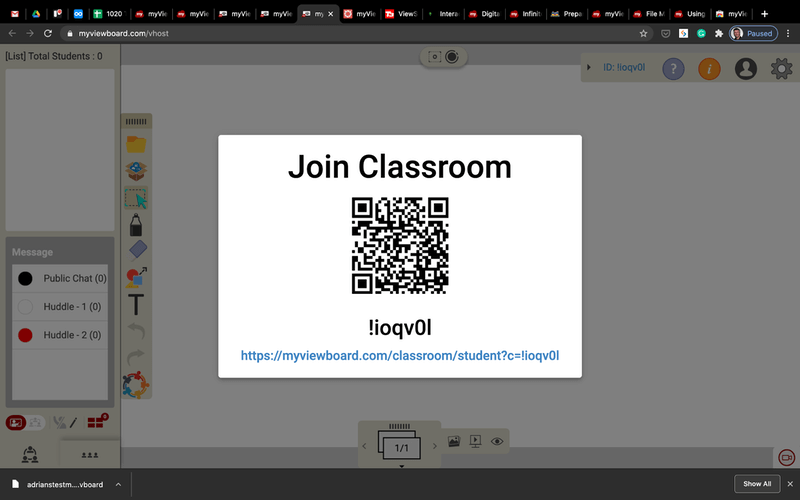Bookmark the page with star icon
This screenshot has width=800, height=500.
point(643,34)
